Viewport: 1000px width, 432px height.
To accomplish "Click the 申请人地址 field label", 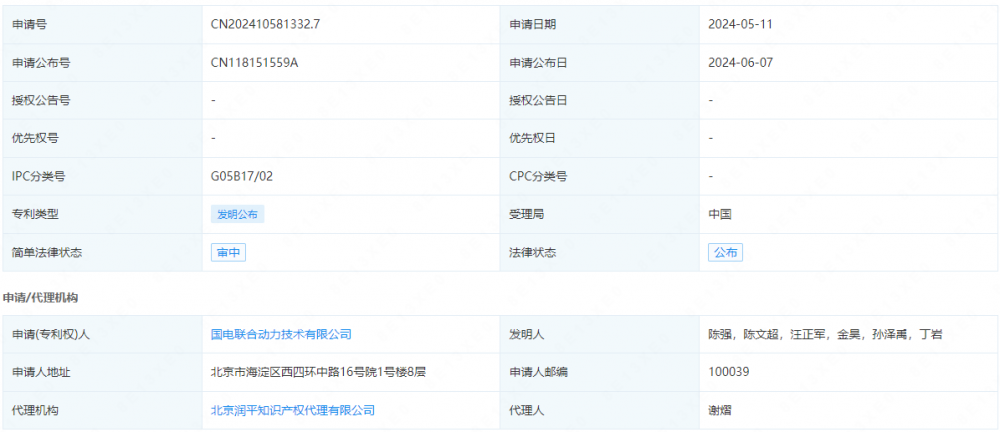I will tap(41, 372).
